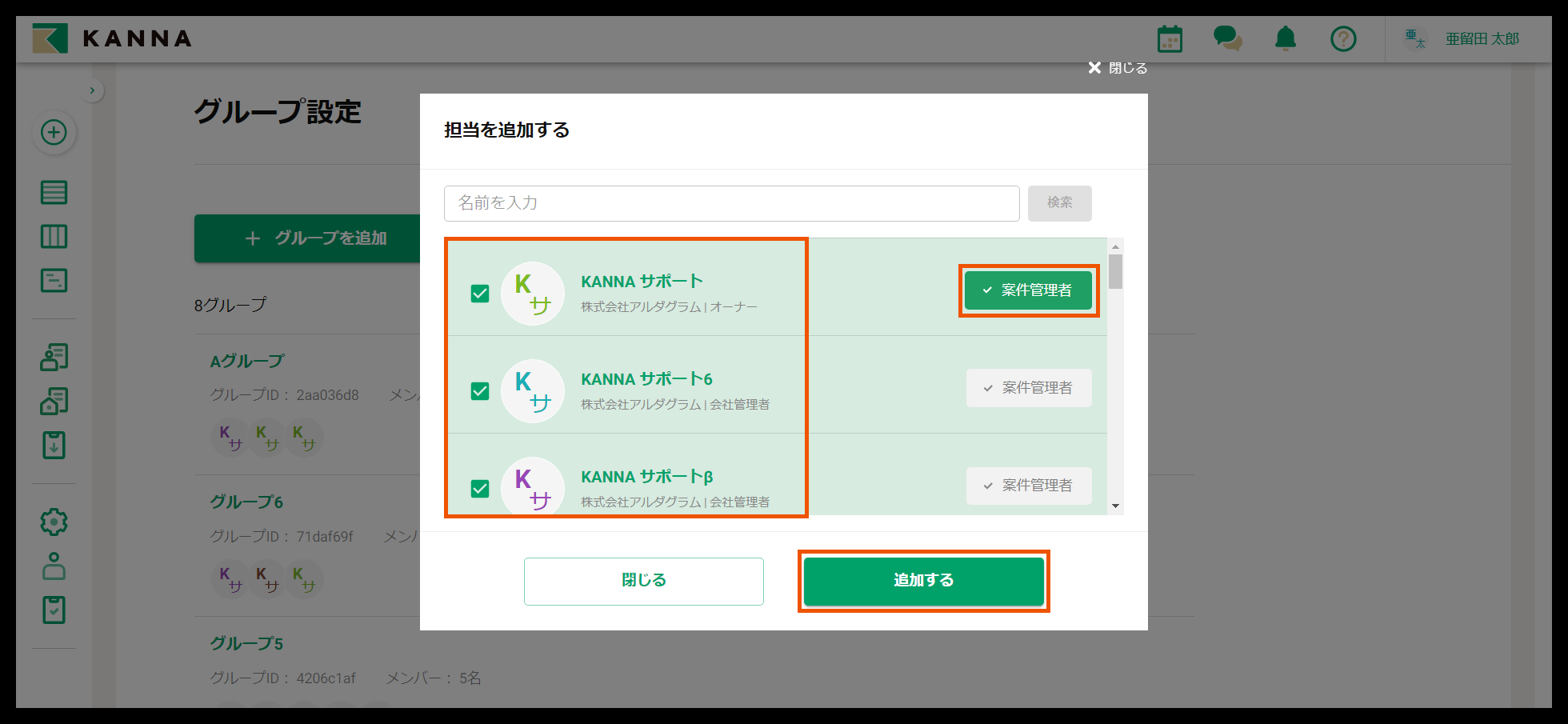Check notifications via the bell icon
Viewport: 1568px width, 724px height.
pos(1285,38)
